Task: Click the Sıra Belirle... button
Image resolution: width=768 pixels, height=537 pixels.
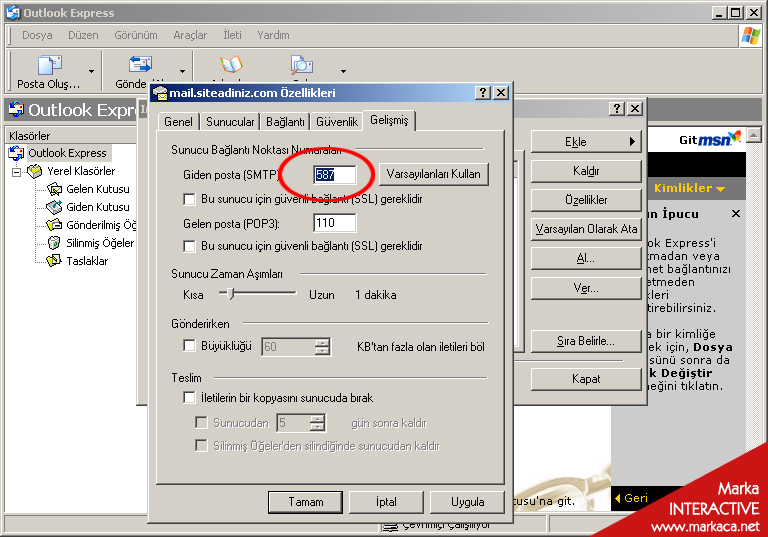Action: [586, 341]
